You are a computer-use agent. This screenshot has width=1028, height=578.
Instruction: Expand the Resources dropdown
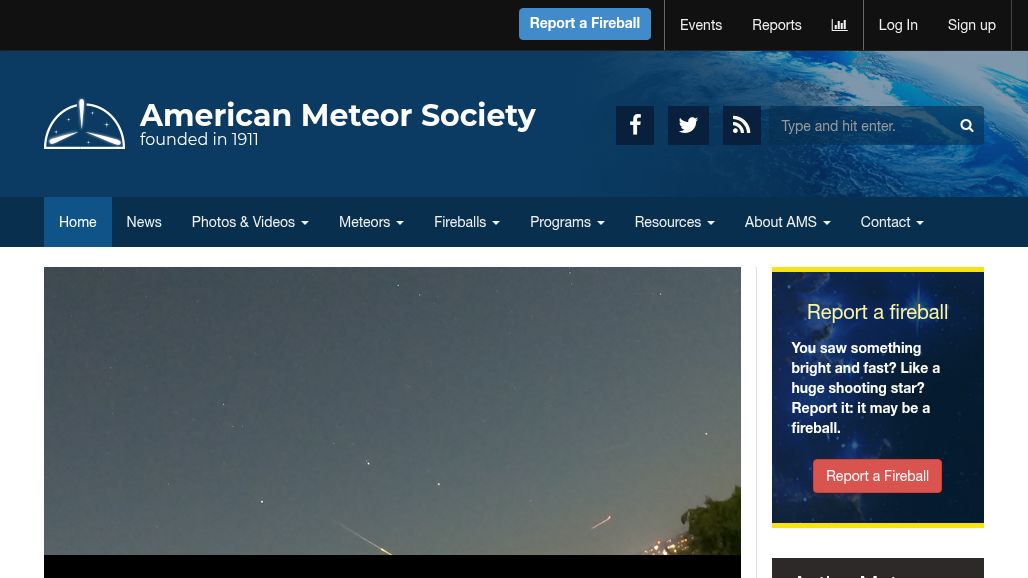pyautogui.click(x=674, y=221)
